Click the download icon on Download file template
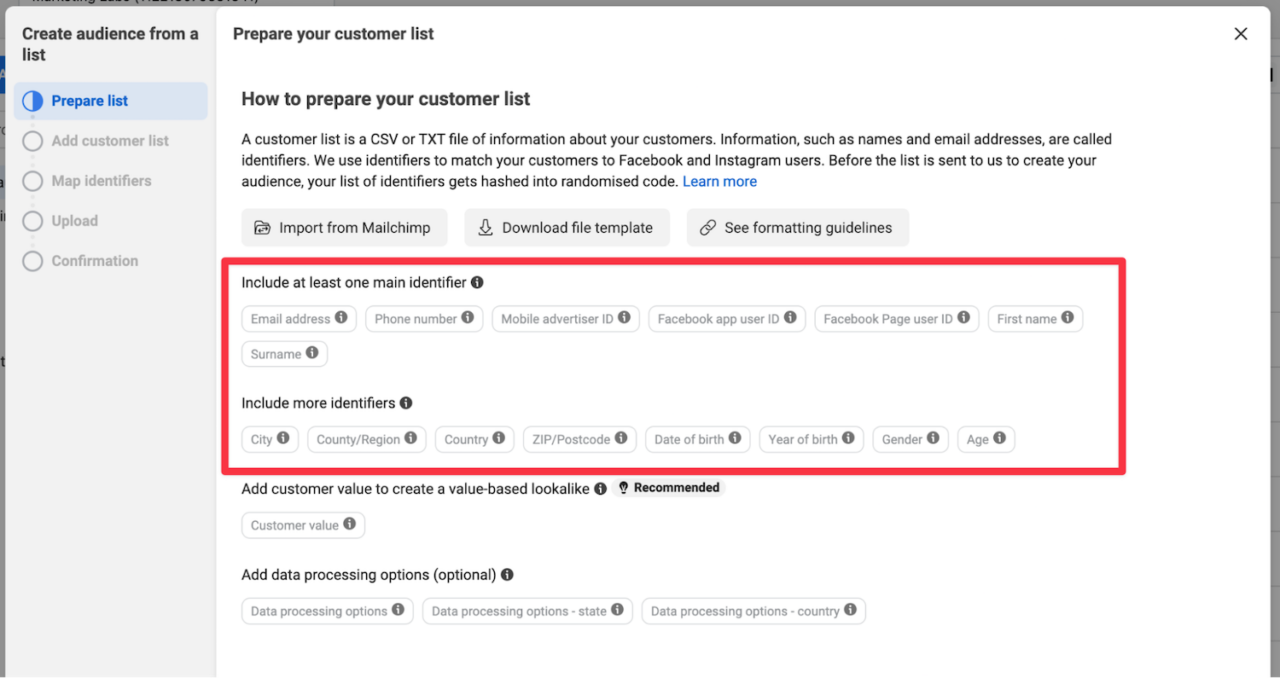The image size is (1280, 678). pos(484,227)
